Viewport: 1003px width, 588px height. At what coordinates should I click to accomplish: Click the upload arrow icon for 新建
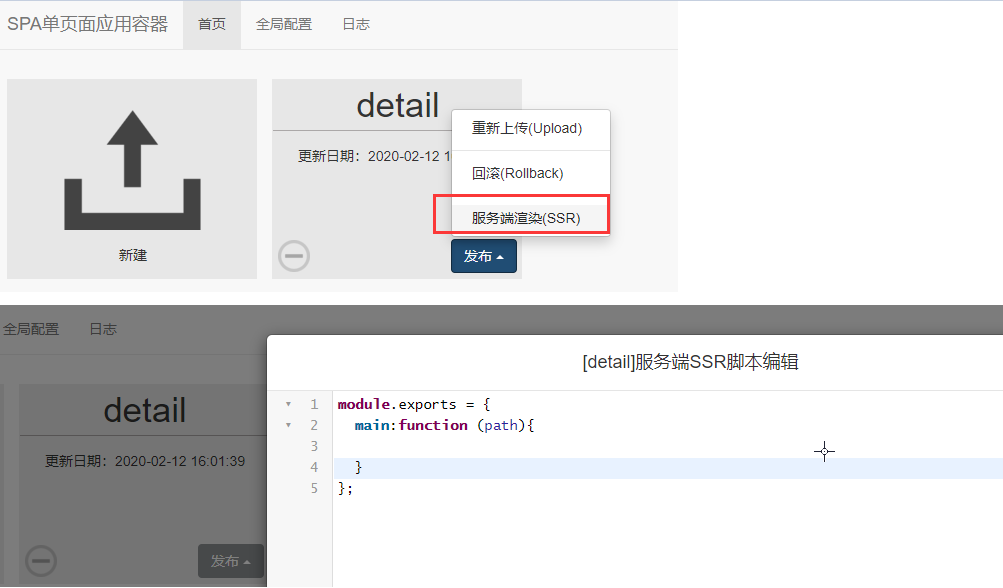tap(132, 170)
